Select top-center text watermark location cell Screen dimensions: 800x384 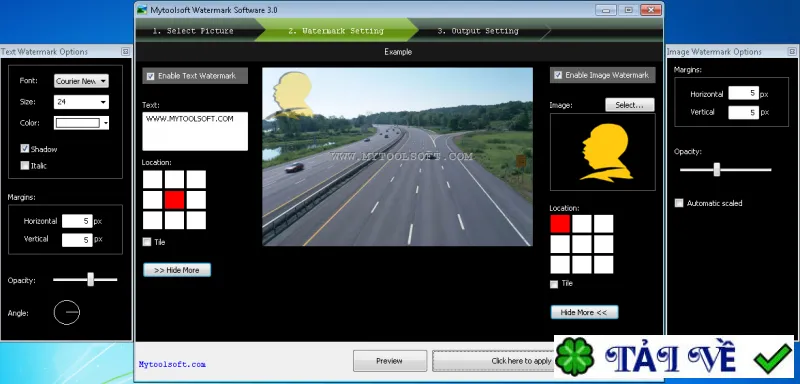click(x=174, y=180)
